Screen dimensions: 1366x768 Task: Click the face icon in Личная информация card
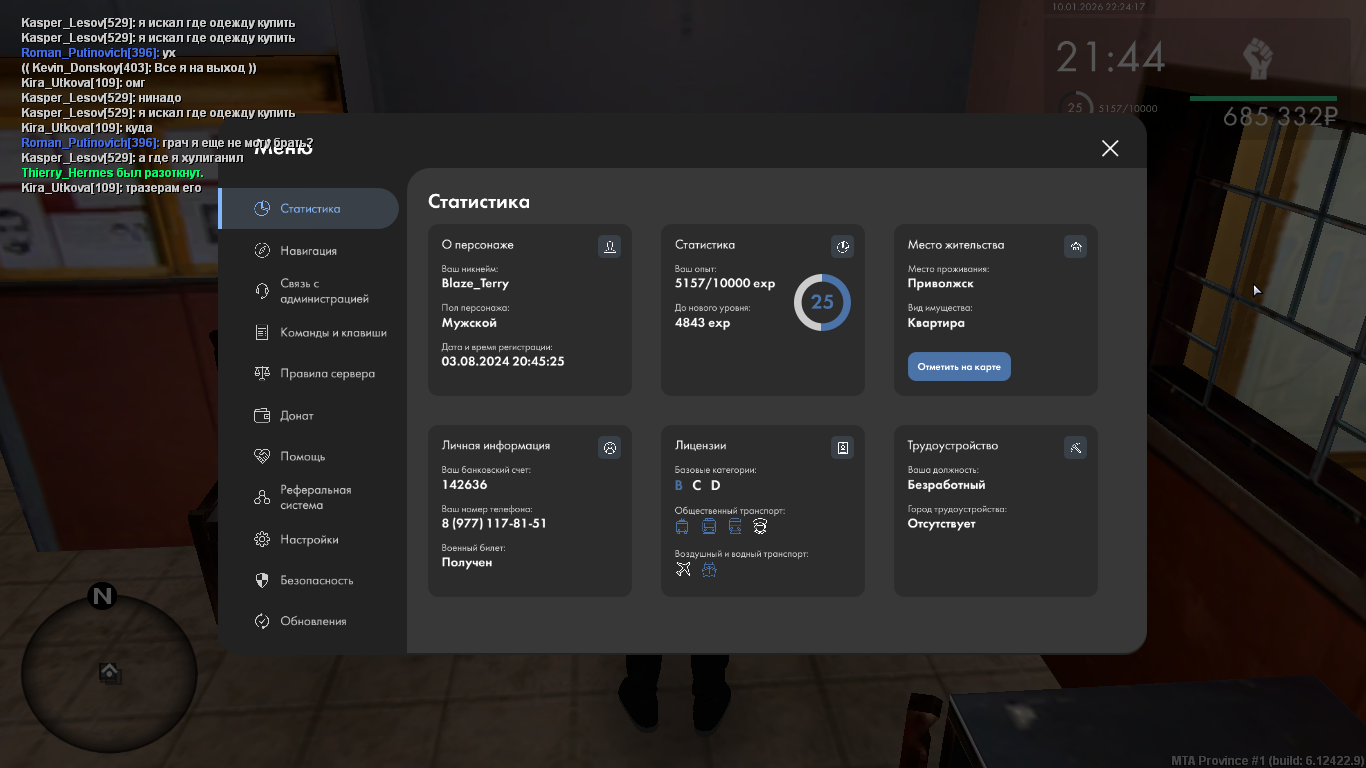[609, 447]
